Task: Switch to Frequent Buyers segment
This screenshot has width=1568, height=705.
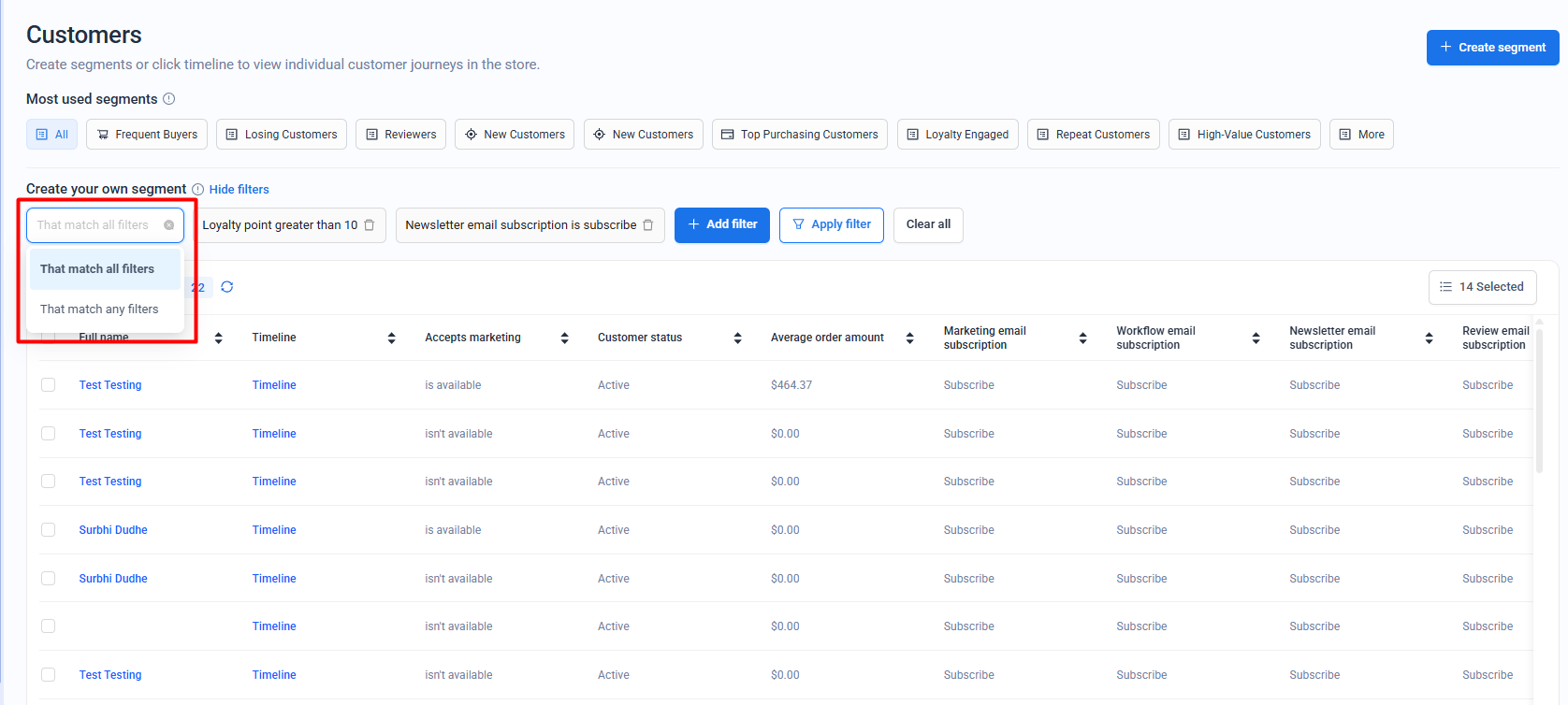Action: click(147, 135)
